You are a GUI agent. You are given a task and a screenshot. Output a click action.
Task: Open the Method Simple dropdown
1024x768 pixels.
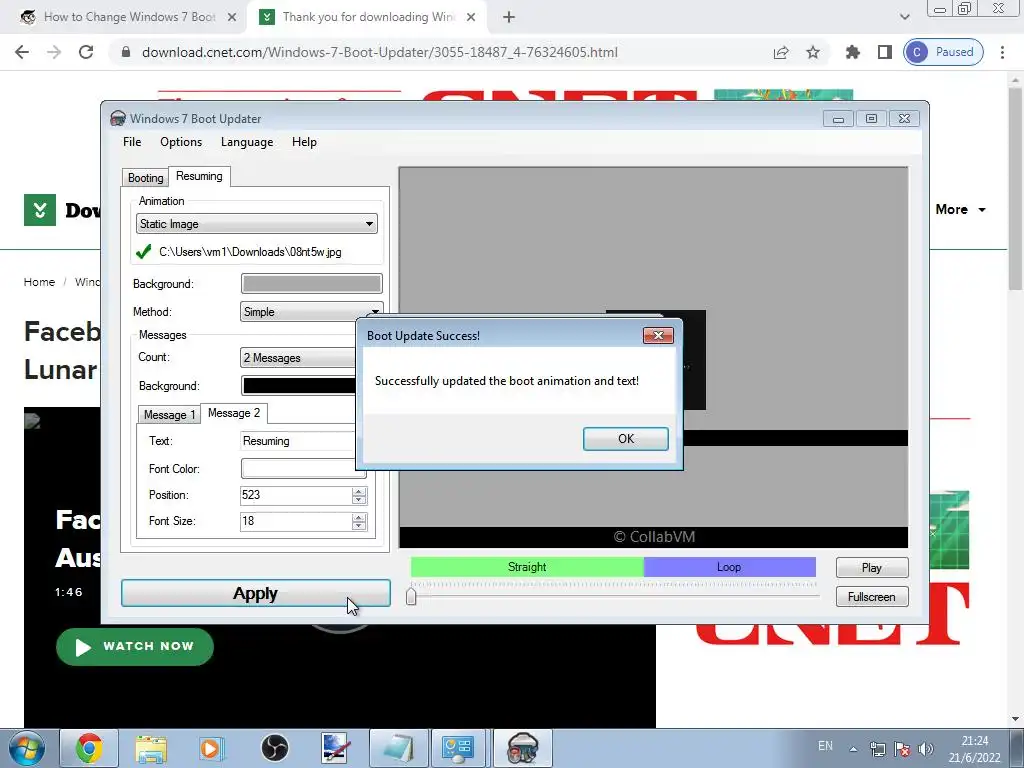(x=311, y=312)
